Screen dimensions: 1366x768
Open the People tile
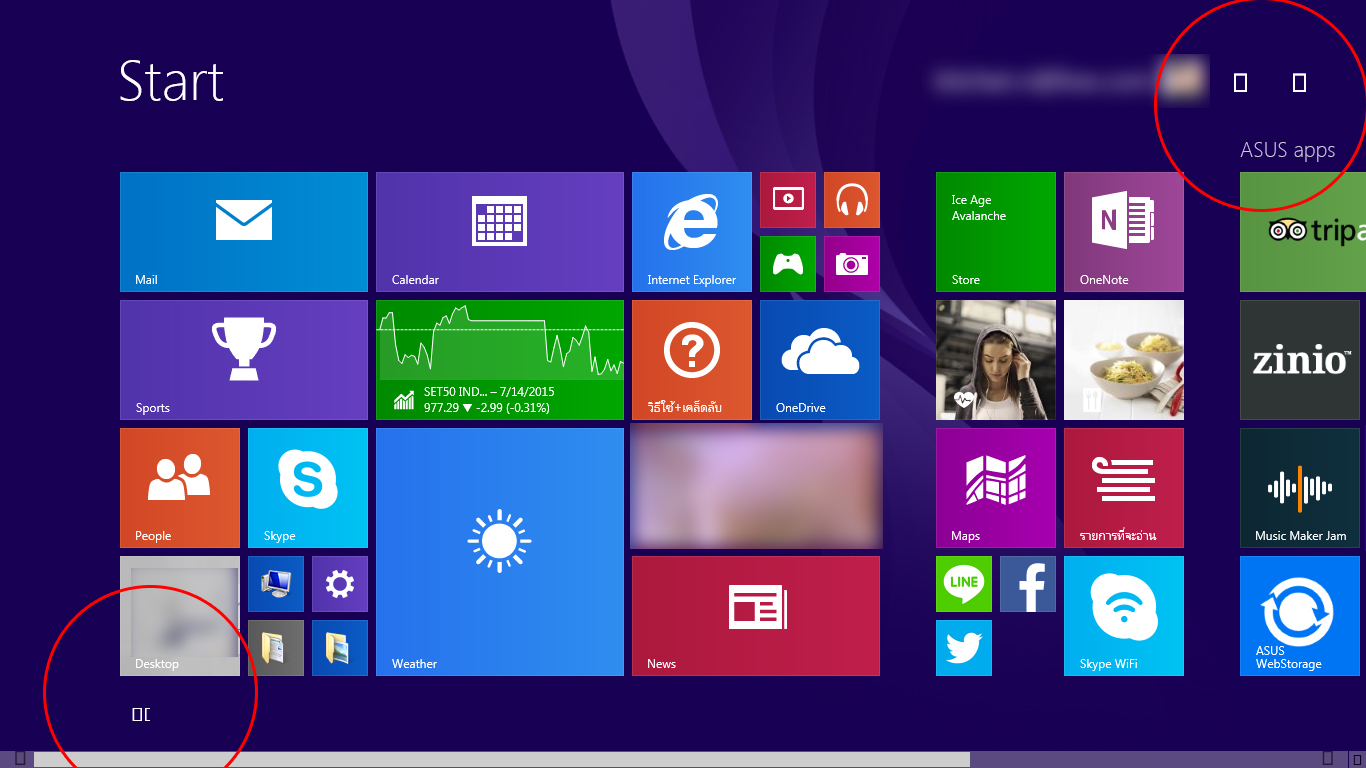tap(180, 488)
